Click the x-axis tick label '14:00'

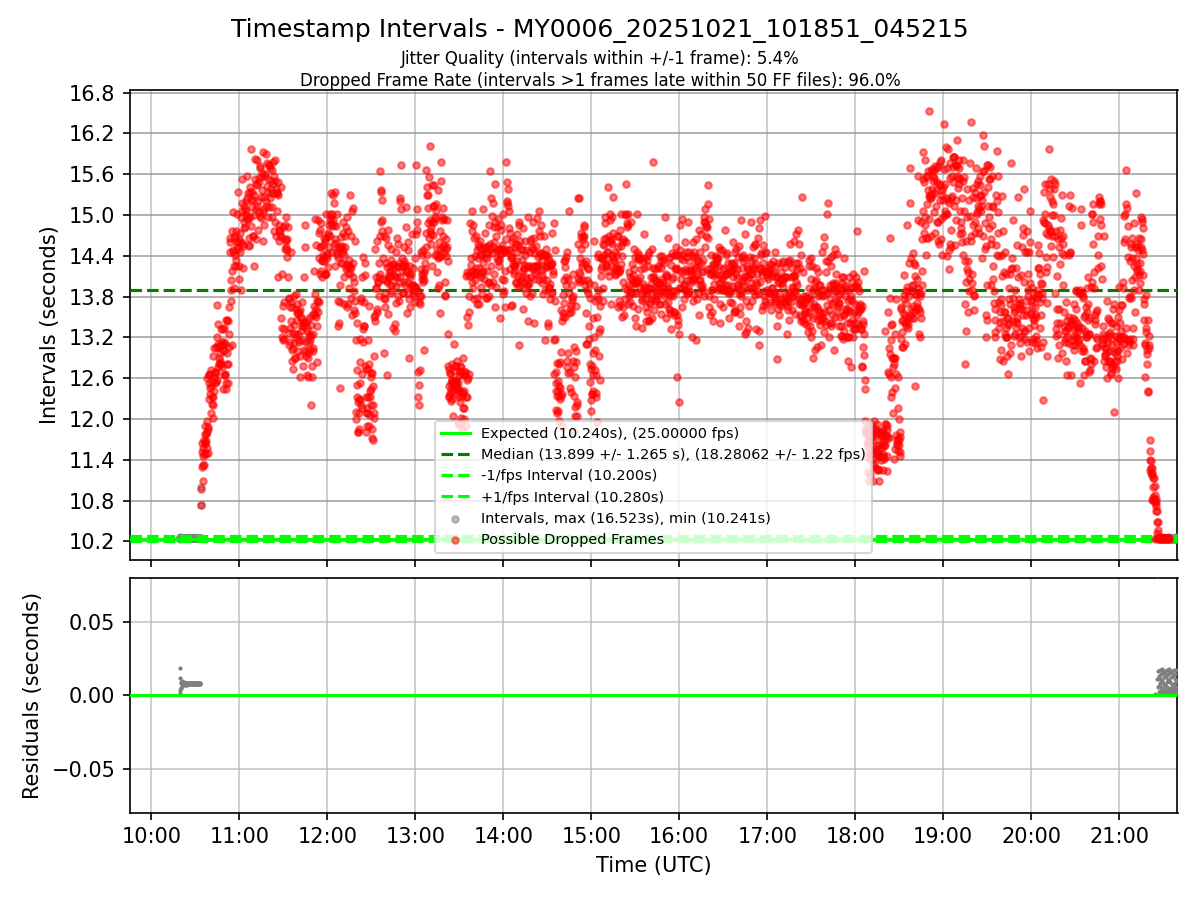(503, 835)
